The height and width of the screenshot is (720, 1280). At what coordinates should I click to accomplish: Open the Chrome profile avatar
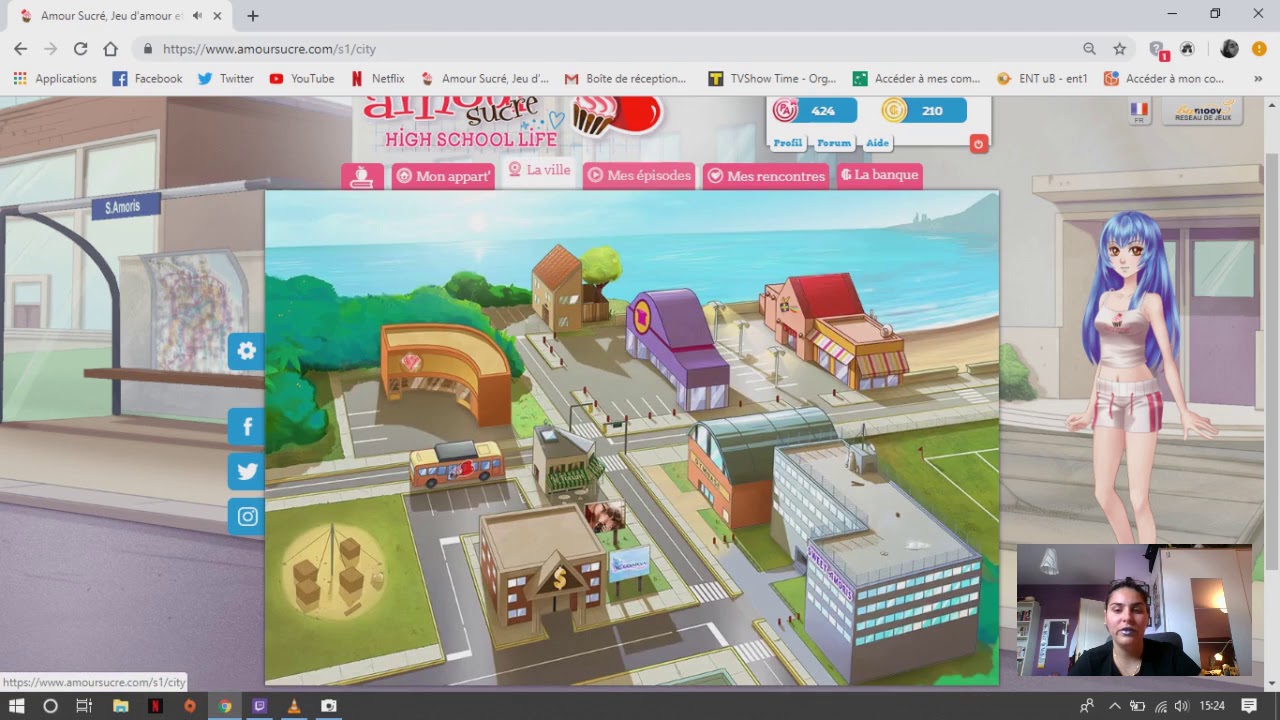pyautogui.click(x=1229, y=48)
